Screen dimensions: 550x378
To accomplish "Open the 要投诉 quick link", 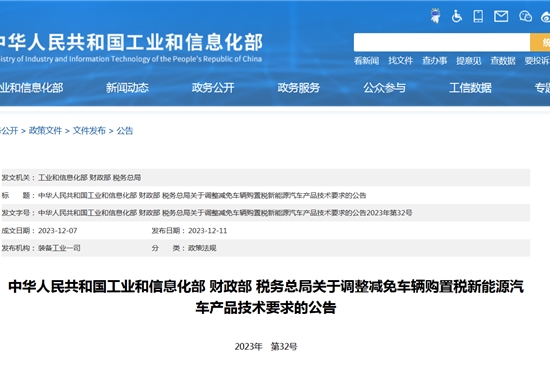I will (x=537, y=61).
